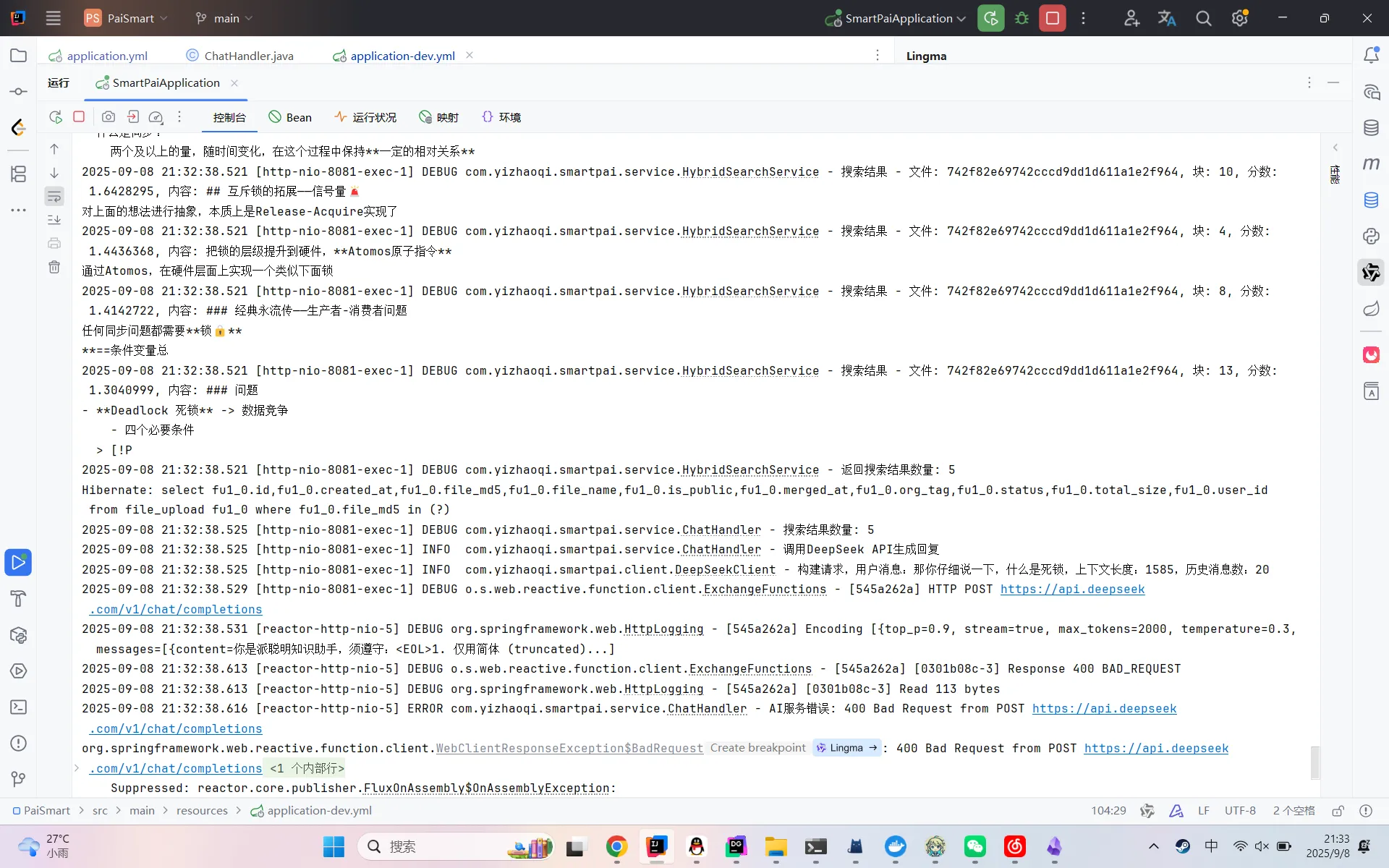
Task: Open the PaiSmart project dropdown
Action: tap(131, 18)
